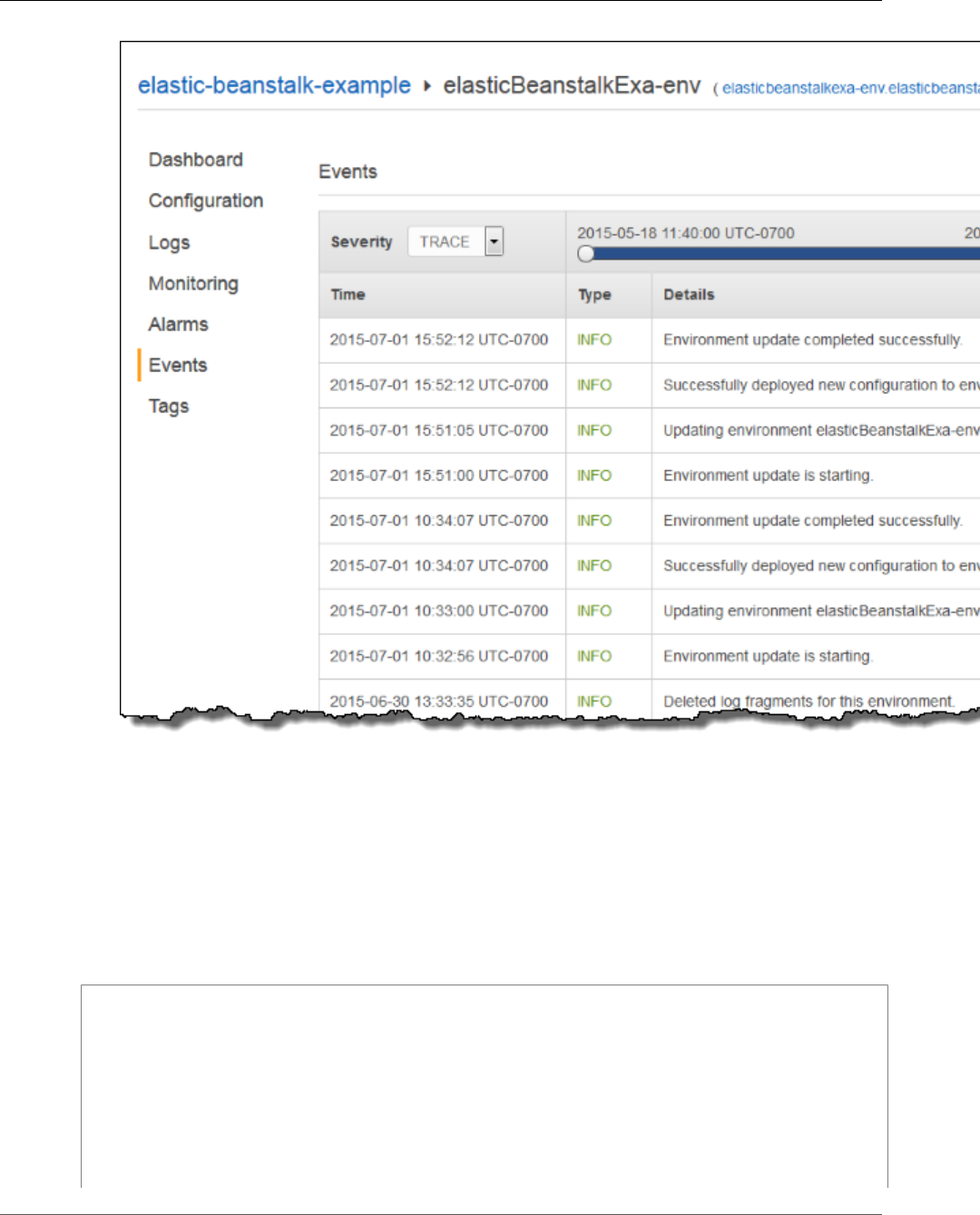
Task: Open the Logs section in the sidebar
Action: (170, 242)
